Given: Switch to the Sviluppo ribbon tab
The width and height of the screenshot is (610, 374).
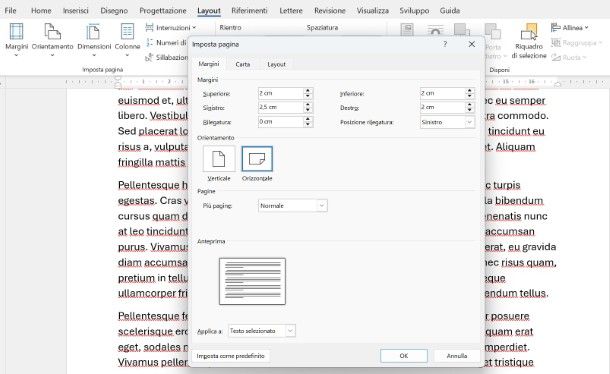Looking at the screenshot, I should pos(414,11).
